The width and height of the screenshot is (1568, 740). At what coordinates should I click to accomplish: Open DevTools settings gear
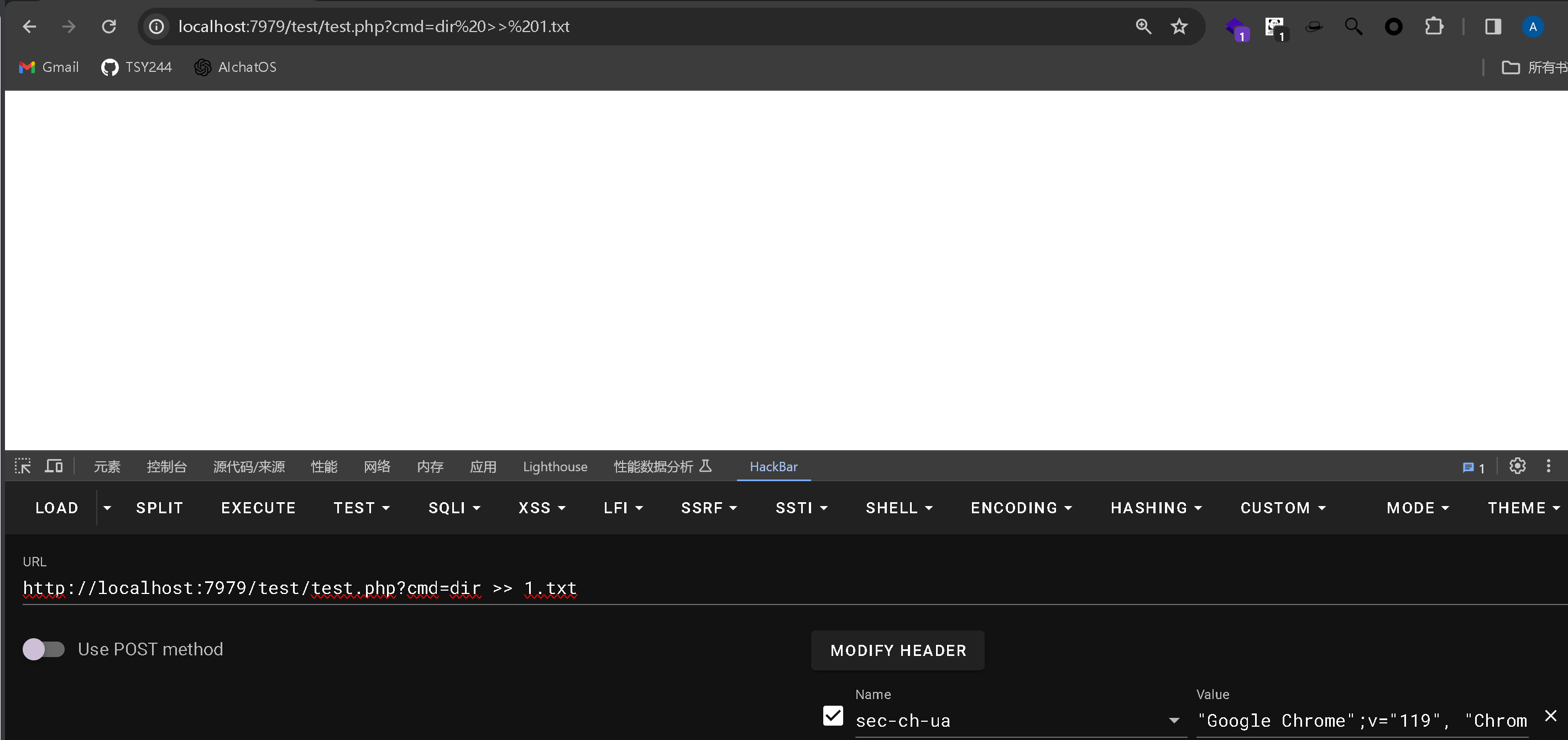(1517, 466)
